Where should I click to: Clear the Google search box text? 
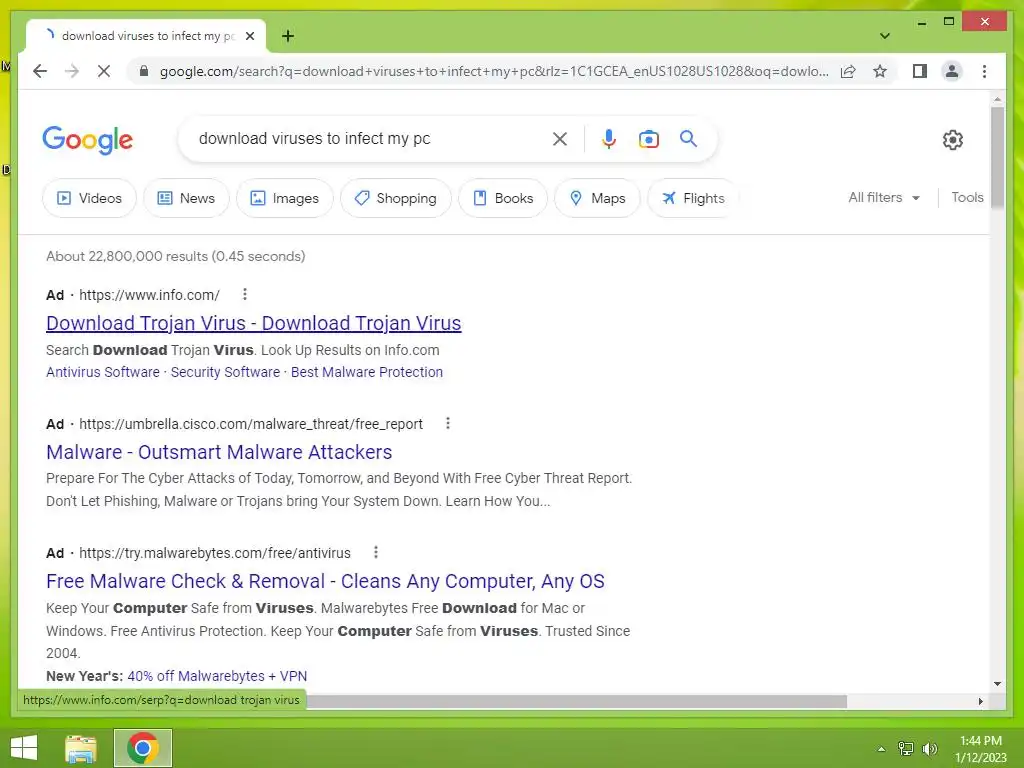560,138
